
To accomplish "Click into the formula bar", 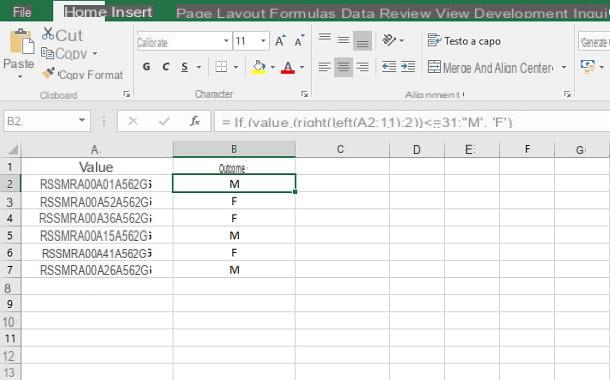I will (412, 122).
